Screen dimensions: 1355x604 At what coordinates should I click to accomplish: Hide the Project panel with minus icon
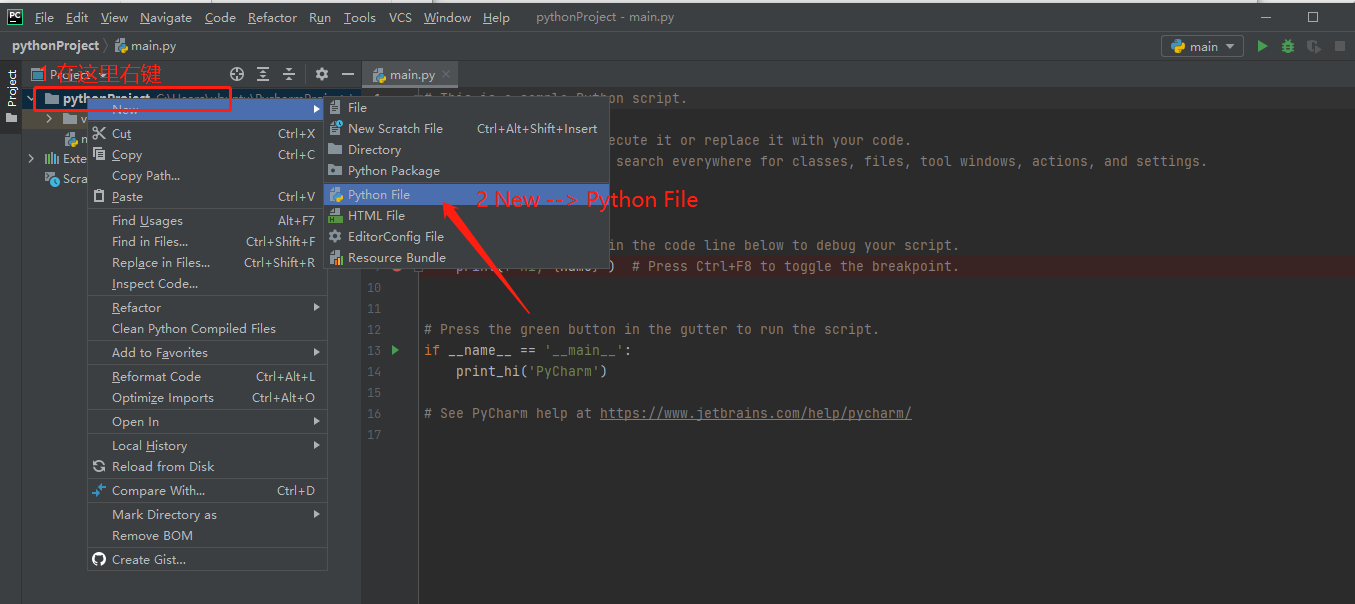pyautogui.click(x=348, y=74)
